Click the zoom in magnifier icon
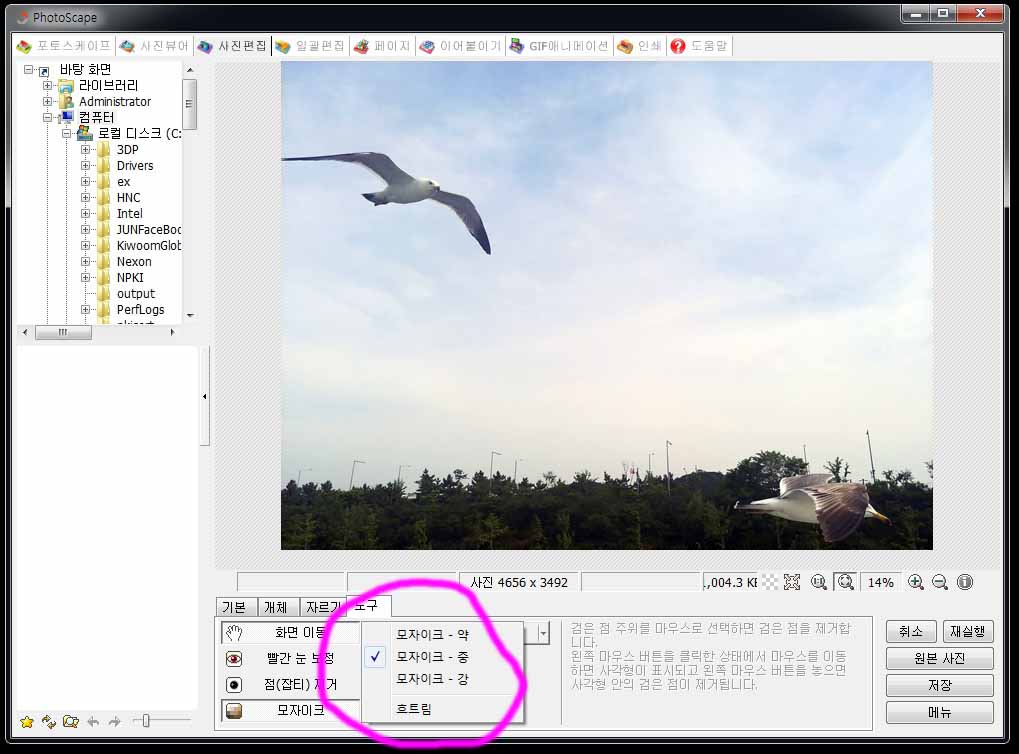Image resolution: width=1019 pixels, height=754 pixels. (x=916, y=582)
